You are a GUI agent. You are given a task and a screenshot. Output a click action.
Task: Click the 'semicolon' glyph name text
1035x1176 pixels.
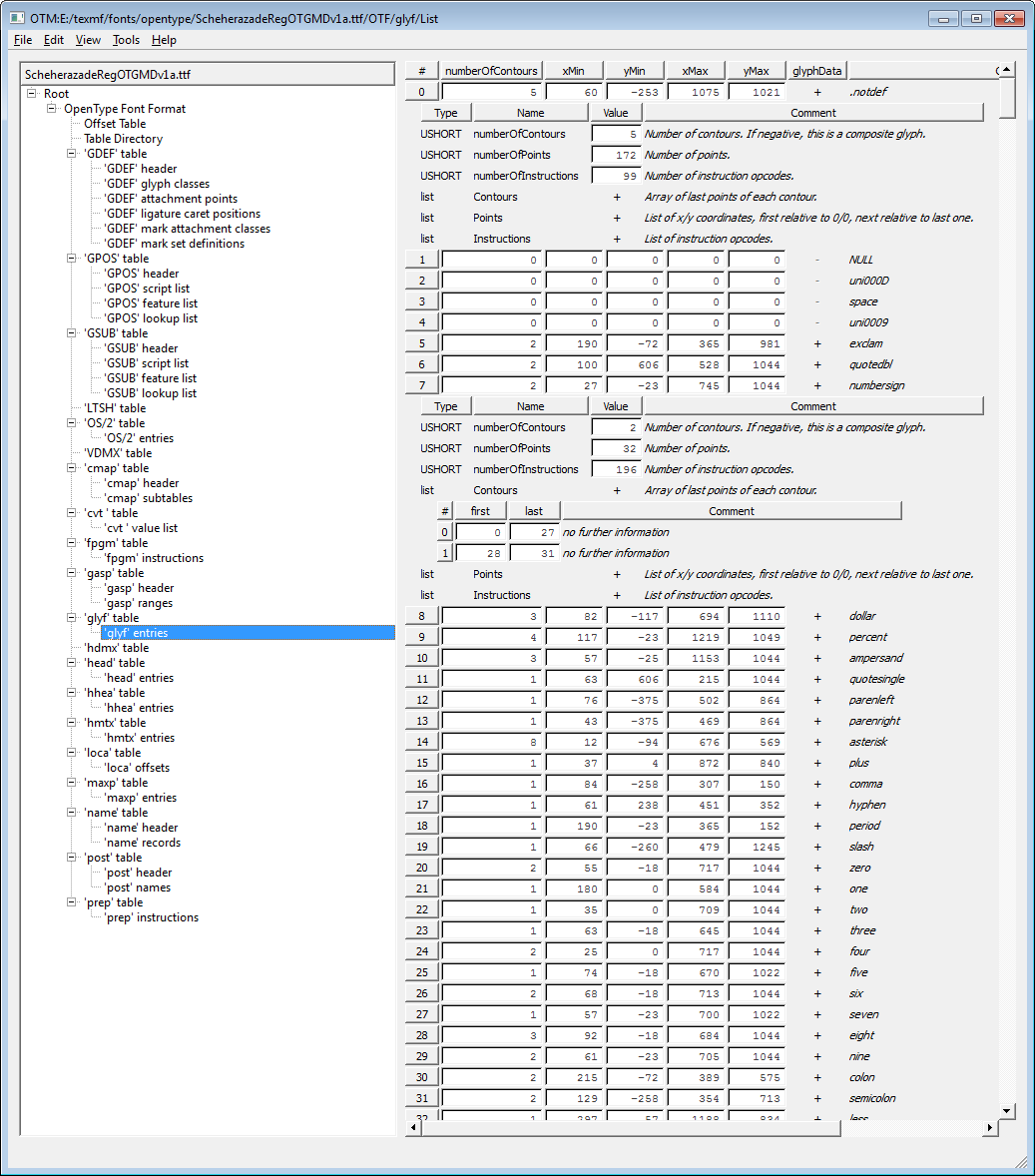click(x=872, y=1098)
